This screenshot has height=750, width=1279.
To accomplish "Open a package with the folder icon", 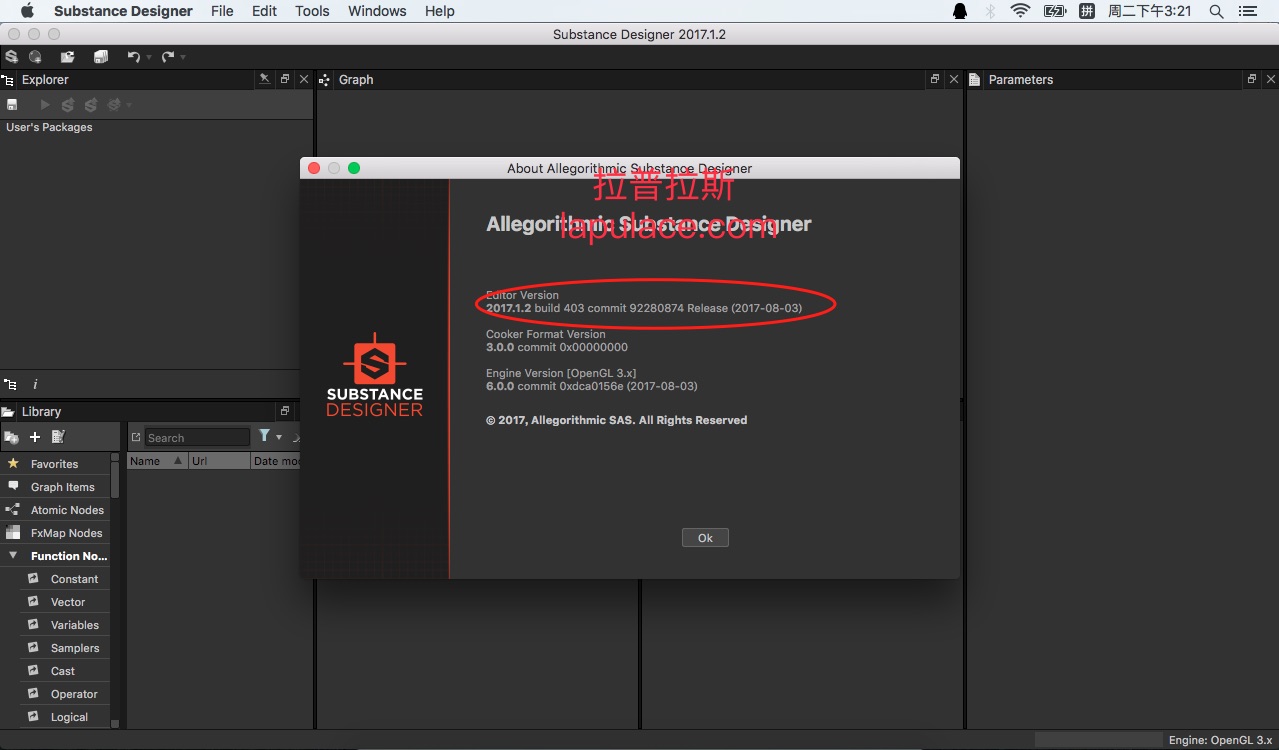I will [67, 57].
